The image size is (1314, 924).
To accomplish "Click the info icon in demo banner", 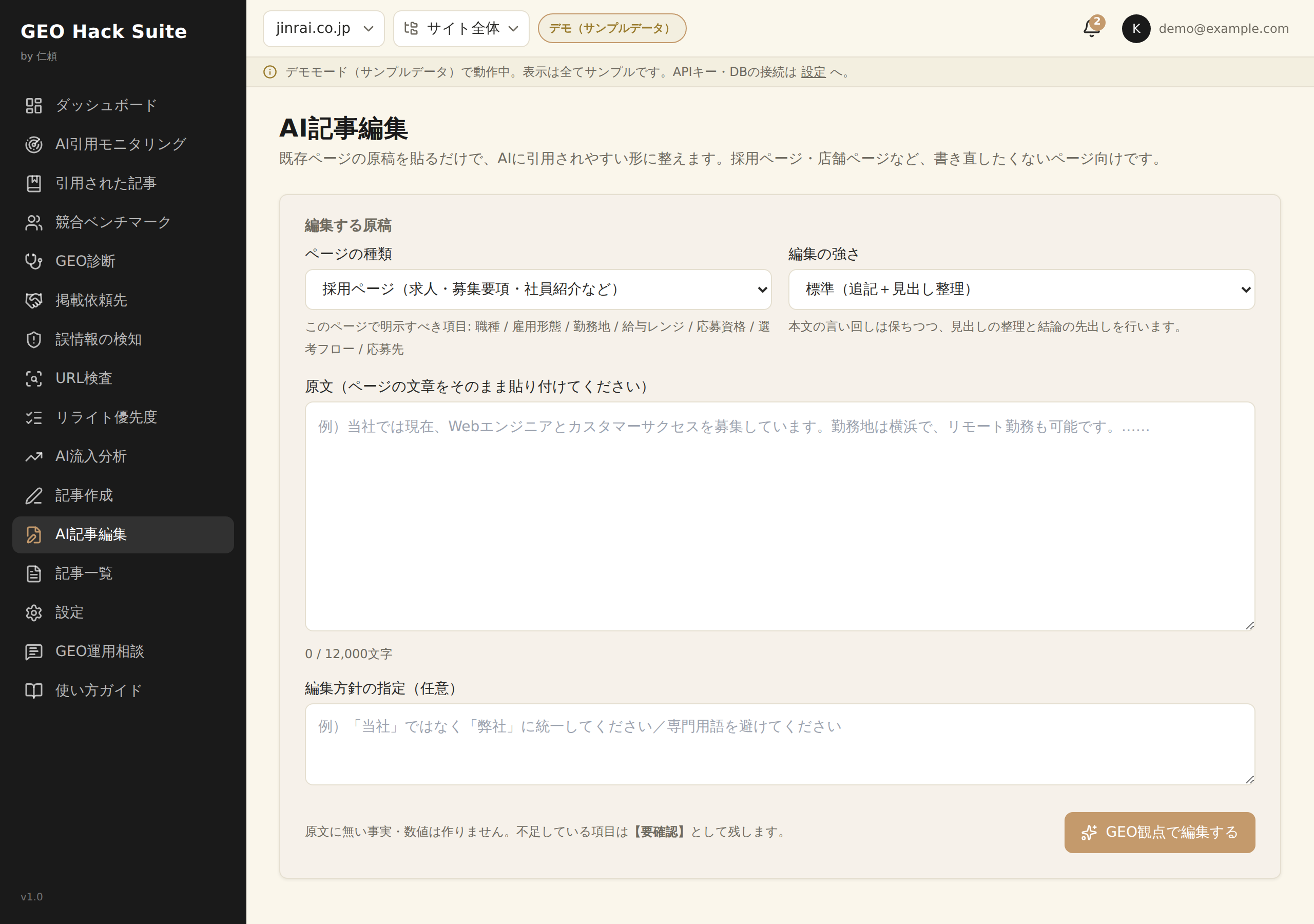I will pyautogui.click(x=269, y=72).
